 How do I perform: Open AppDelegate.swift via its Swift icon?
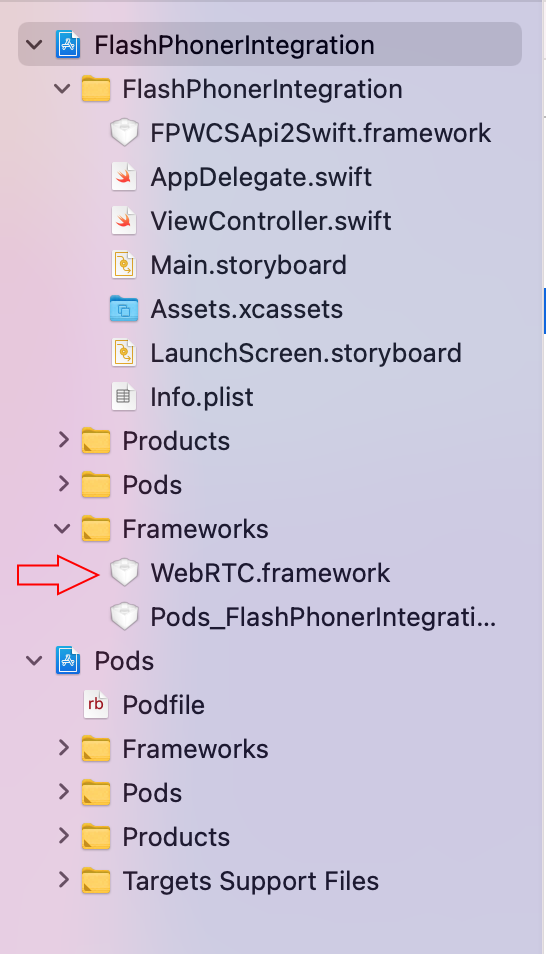tap(124, 177)
